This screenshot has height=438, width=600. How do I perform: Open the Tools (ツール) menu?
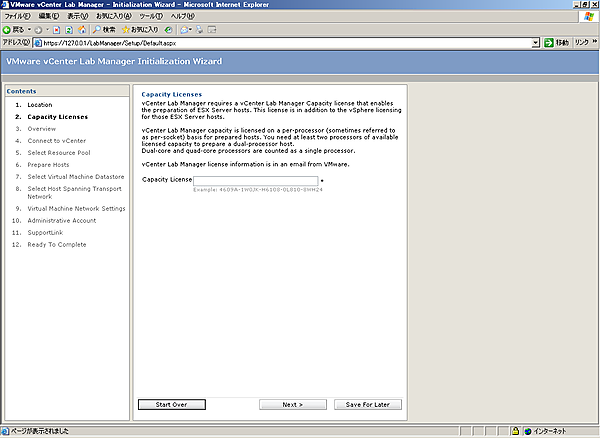tap(151, 16)
